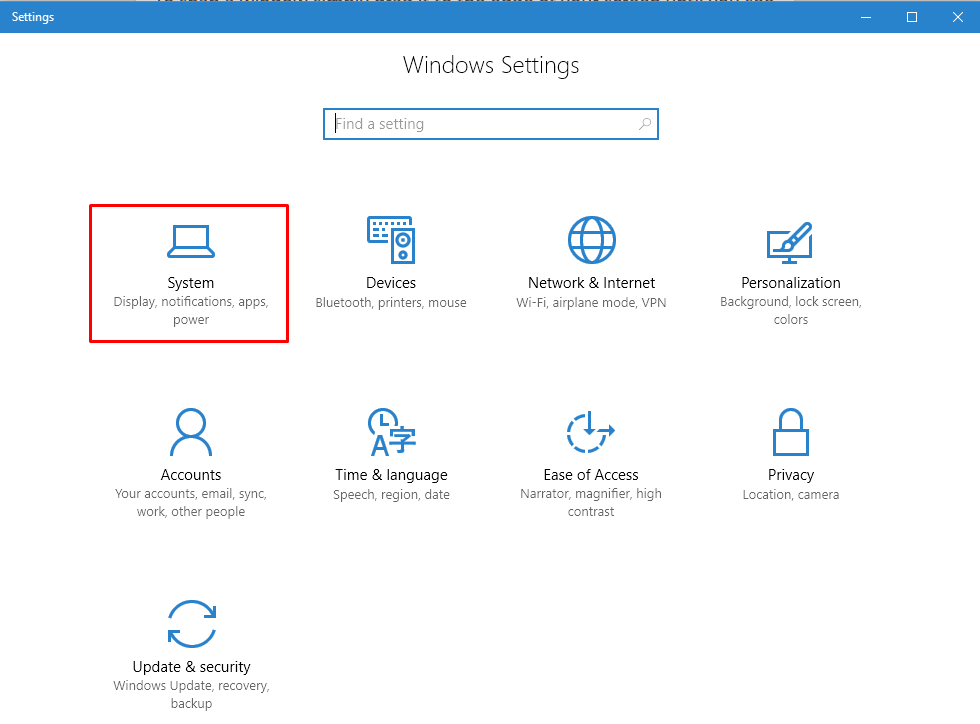Open the Devices keyboard and speaker icon
Viewport: 980px width, 724px height.
[x=391, y=239]
